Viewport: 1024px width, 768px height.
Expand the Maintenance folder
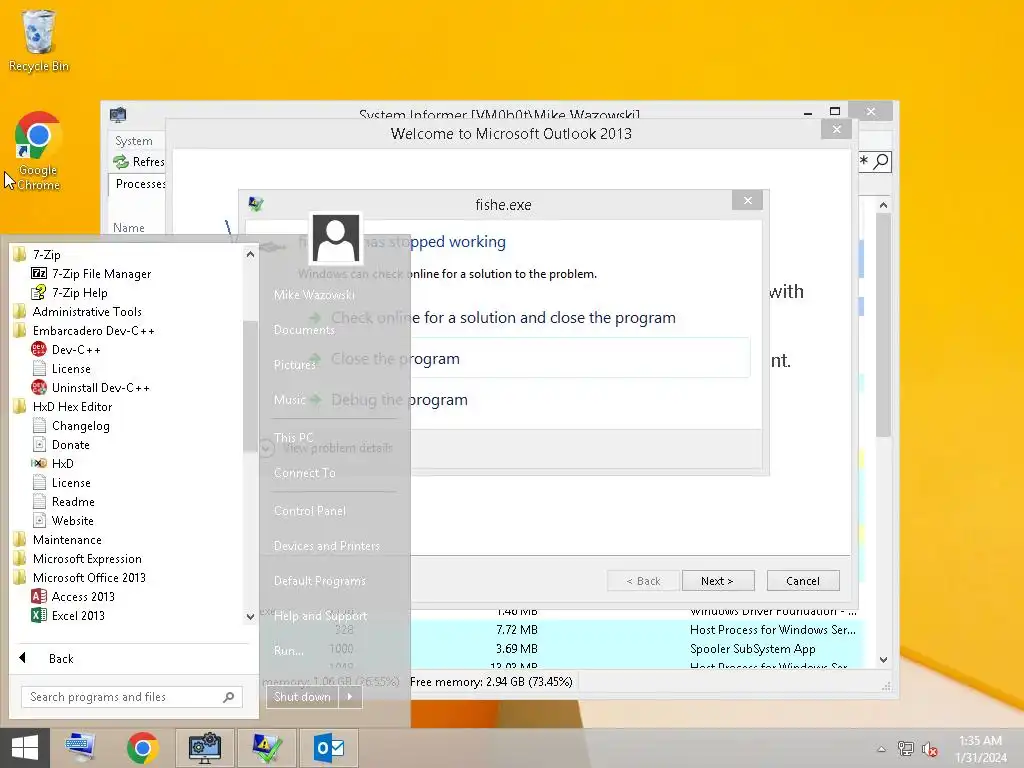coord(57,539)
